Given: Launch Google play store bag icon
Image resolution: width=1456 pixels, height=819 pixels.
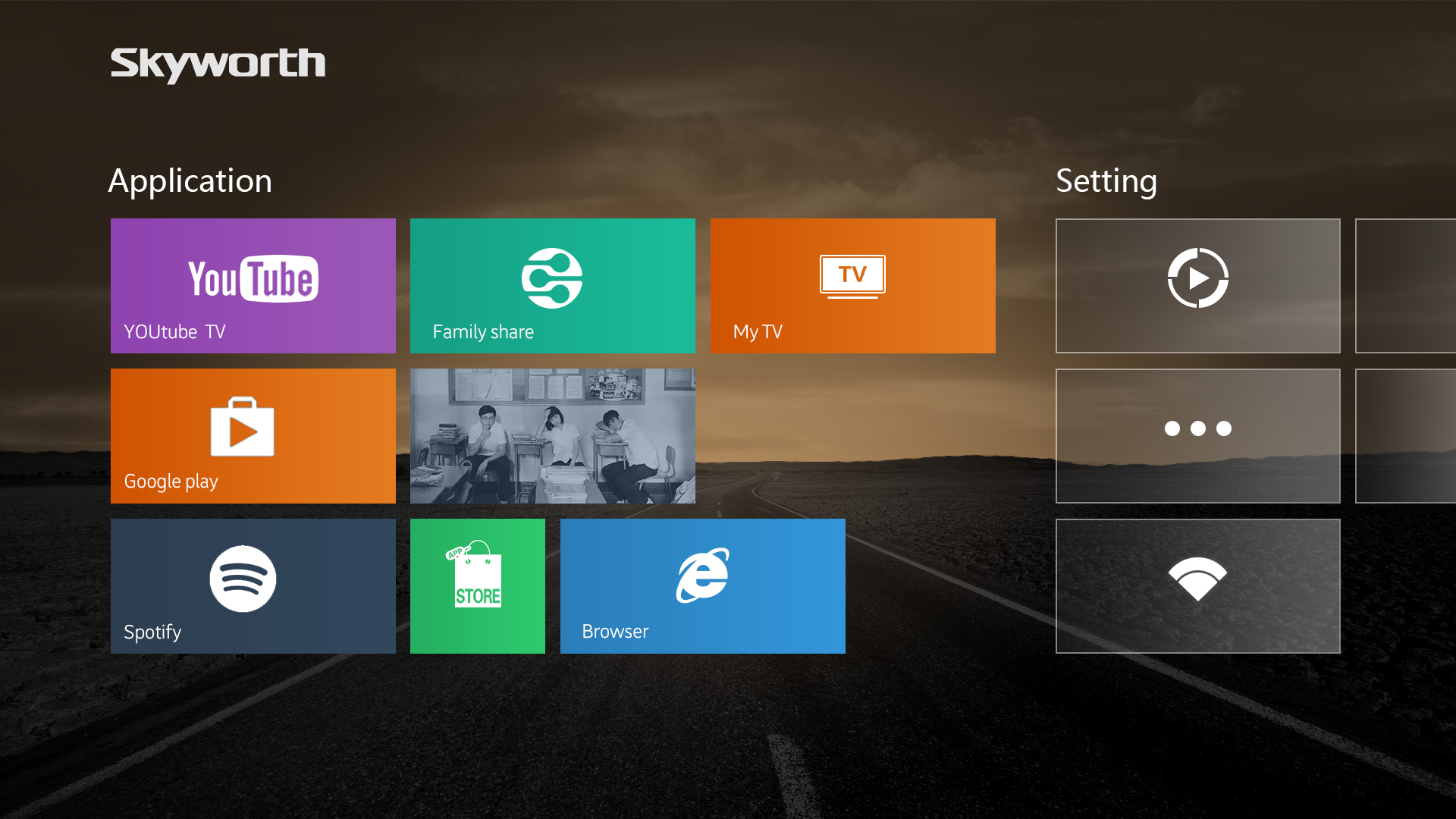Looking at the screenshot, I should [242, 427].
